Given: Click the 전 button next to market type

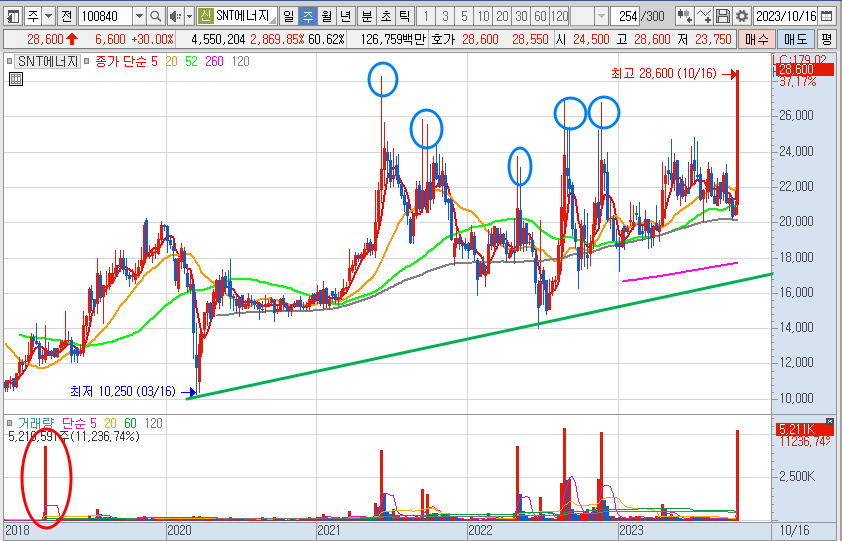Looking at the screenshot, I should coord(67,17).
